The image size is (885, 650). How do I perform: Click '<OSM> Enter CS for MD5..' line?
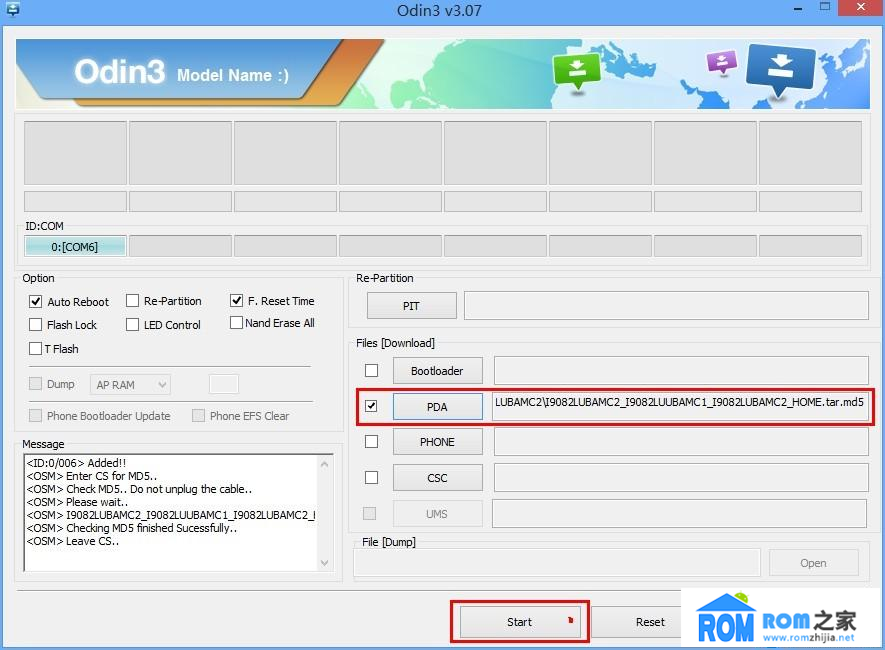(x=91, y=476)
